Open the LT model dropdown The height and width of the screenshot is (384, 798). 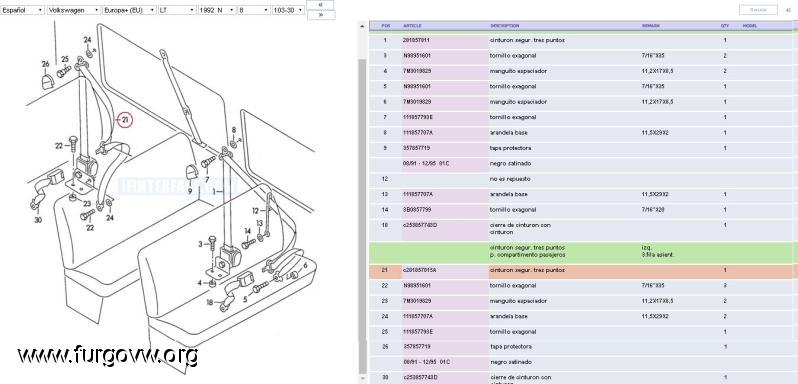tap(177, 10)
